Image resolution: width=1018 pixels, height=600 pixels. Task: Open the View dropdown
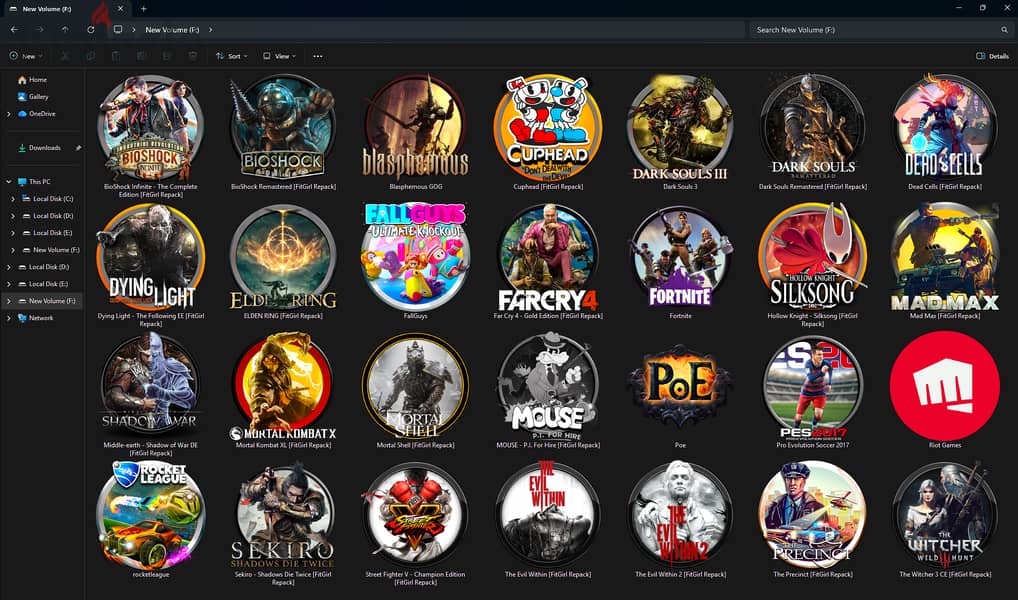point(279,56)
